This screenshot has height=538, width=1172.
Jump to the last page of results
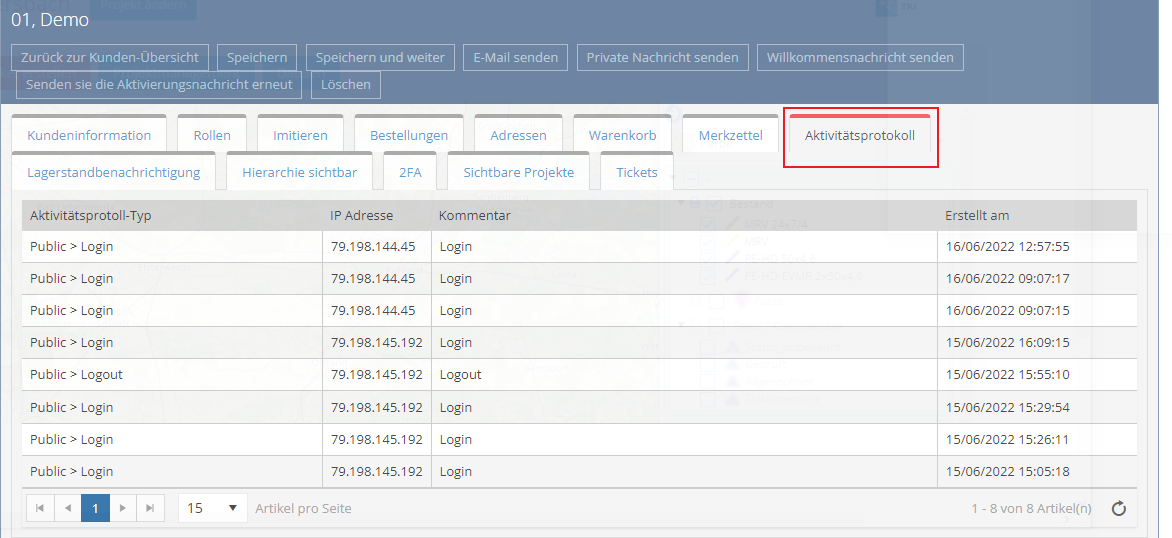coord(149,508)
